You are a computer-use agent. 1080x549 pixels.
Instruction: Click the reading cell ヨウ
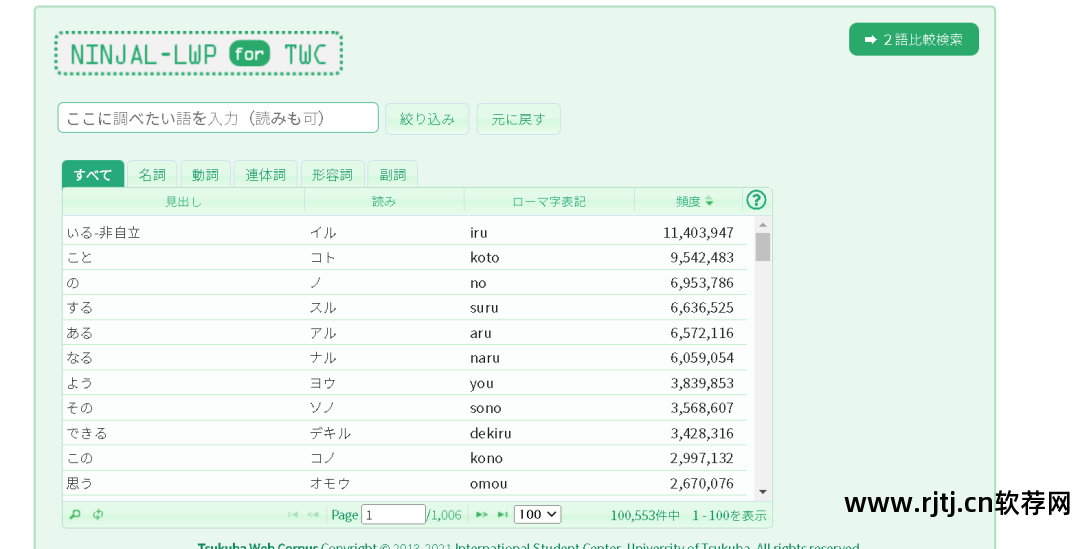(322, 384)
